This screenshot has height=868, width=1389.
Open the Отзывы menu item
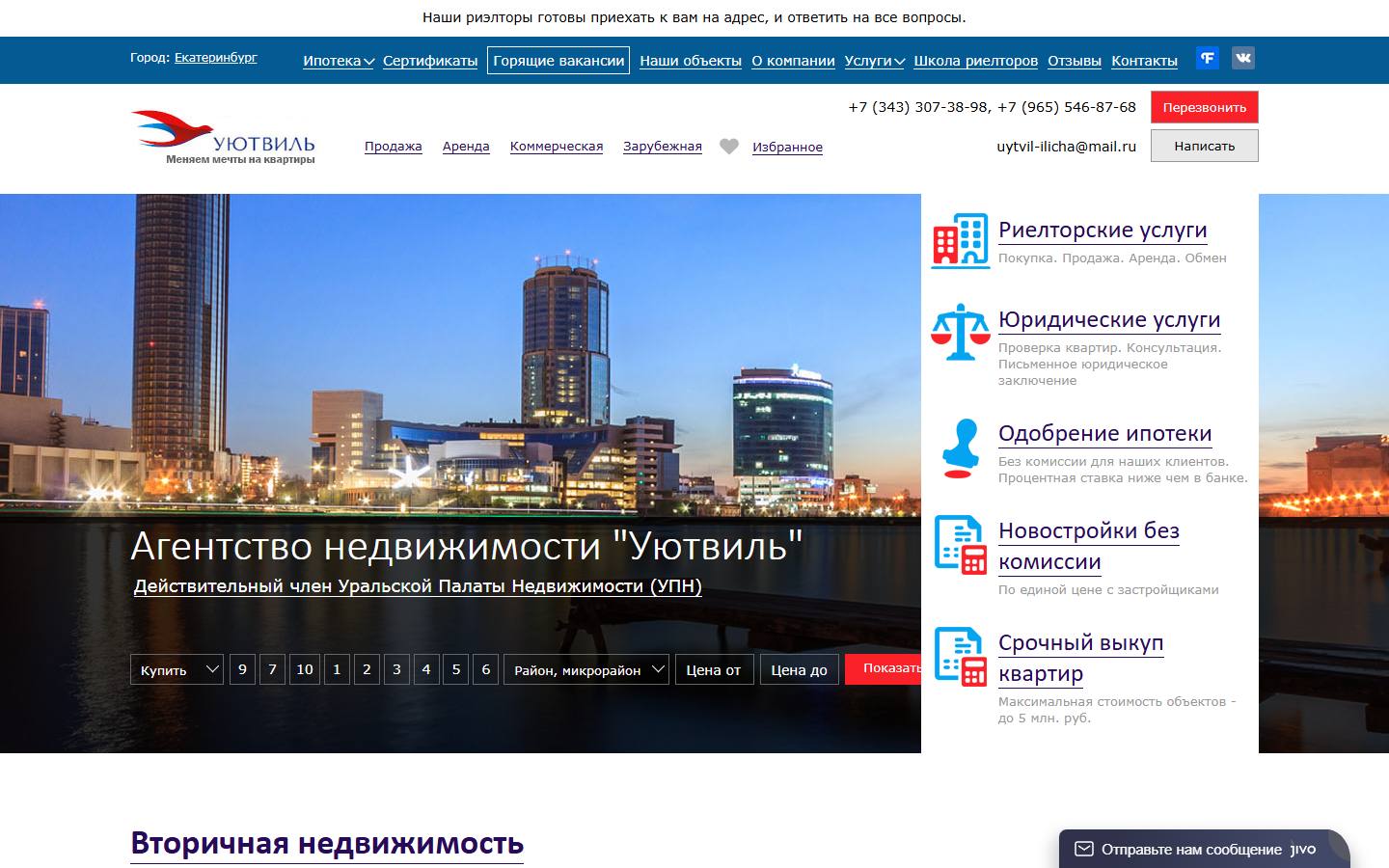click(x=1075, y=61)
